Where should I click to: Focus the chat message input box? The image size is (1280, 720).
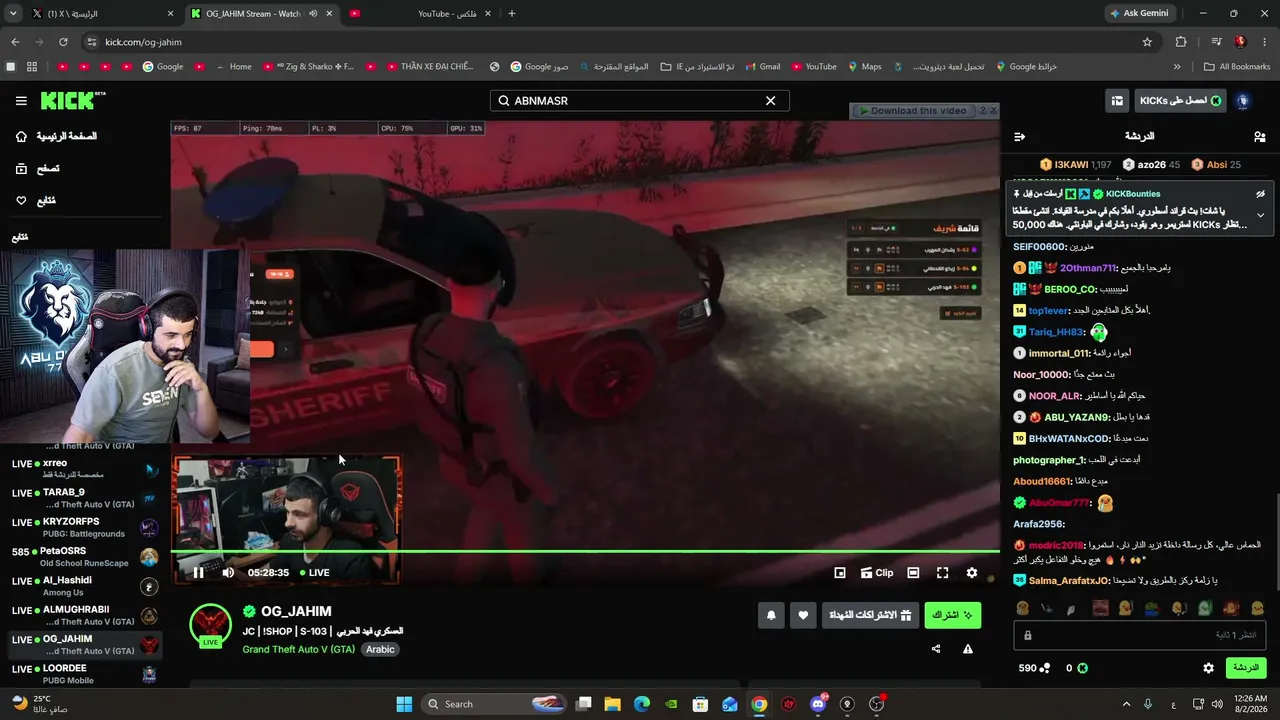point(1140,635)
